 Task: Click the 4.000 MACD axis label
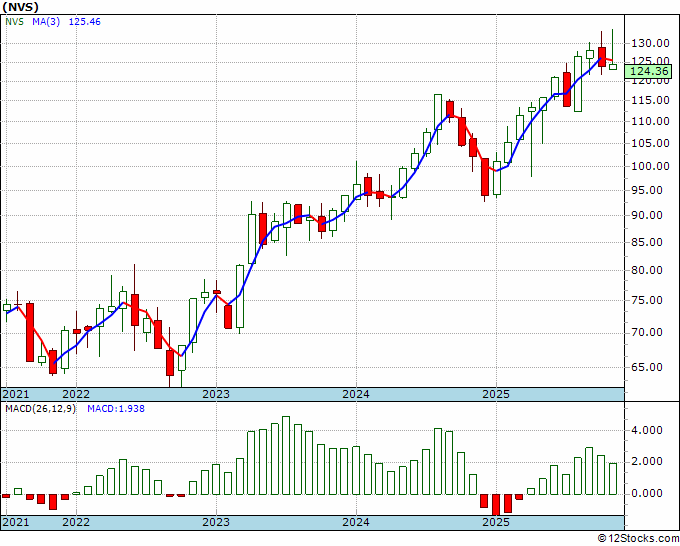point(647,430)
